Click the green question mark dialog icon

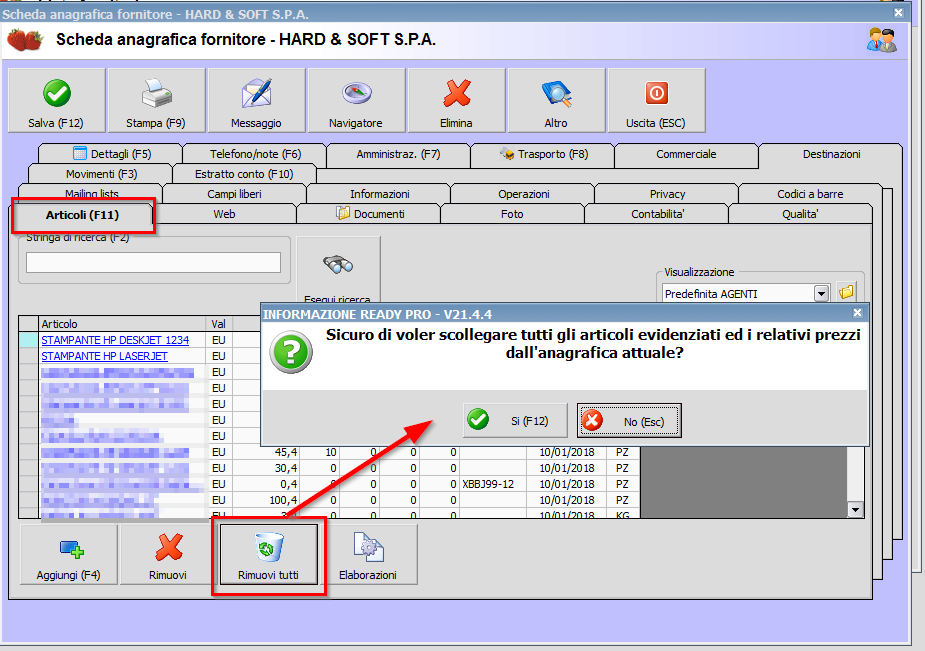291,352
